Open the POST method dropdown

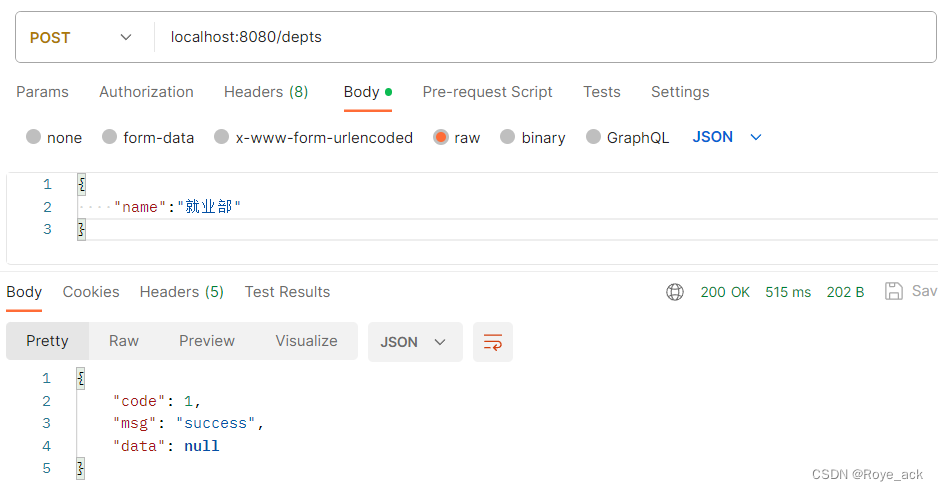coord(81,37)
